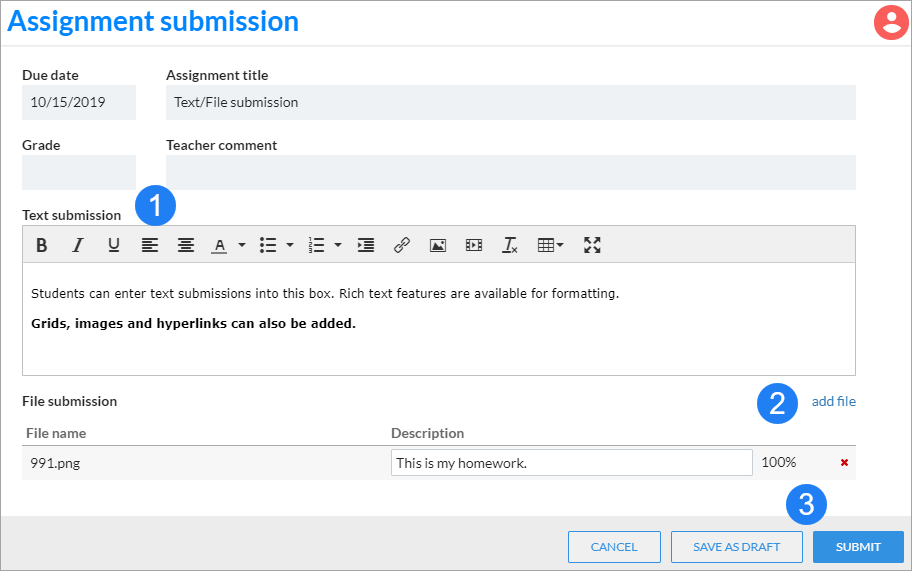Screen dimensions: 912x571
Task: Insert a video/media clip
Action: pos(474,245)
